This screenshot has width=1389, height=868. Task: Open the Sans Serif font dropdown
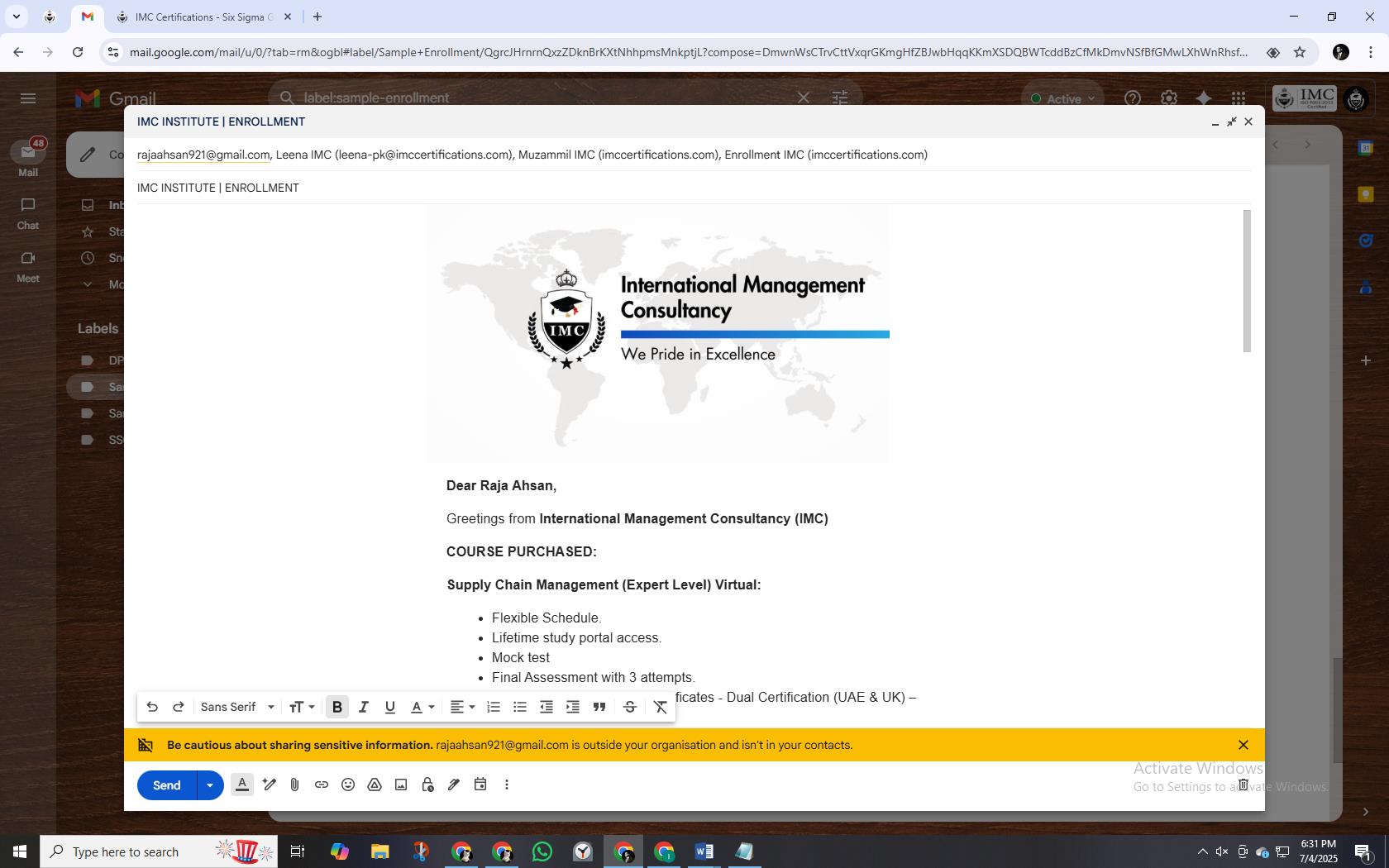click(237, 707)
